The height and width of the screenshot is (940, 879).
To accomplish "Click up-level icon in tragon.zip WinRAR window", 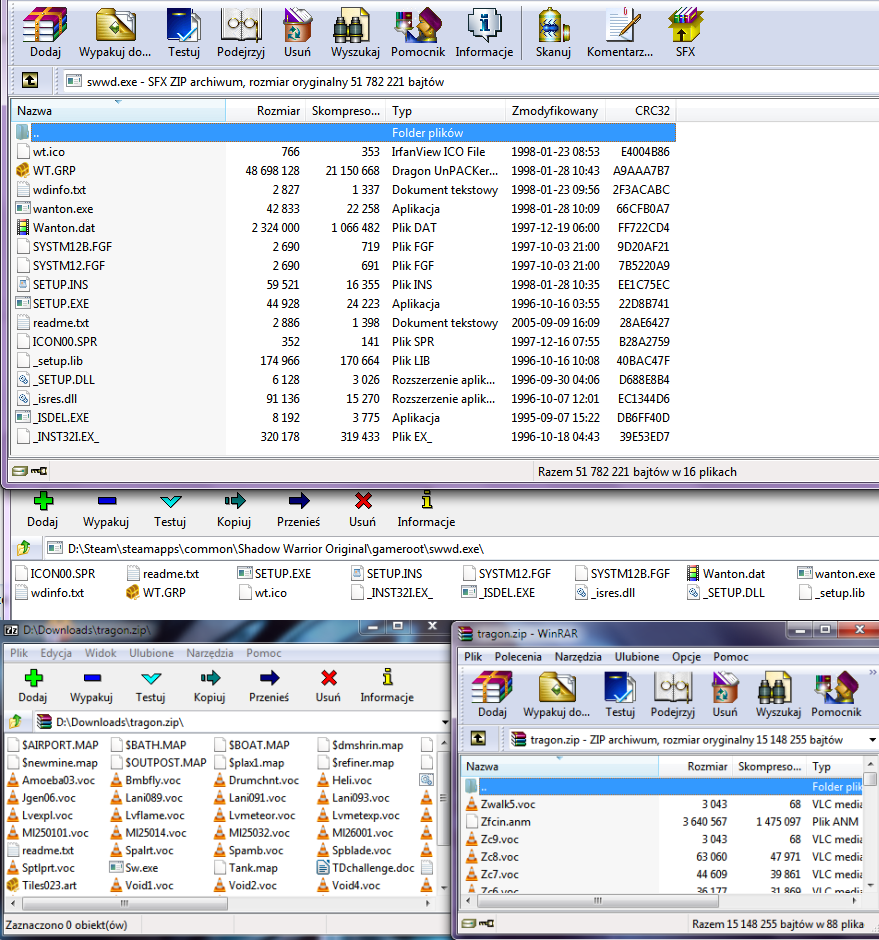I will [x=478, y=738].
